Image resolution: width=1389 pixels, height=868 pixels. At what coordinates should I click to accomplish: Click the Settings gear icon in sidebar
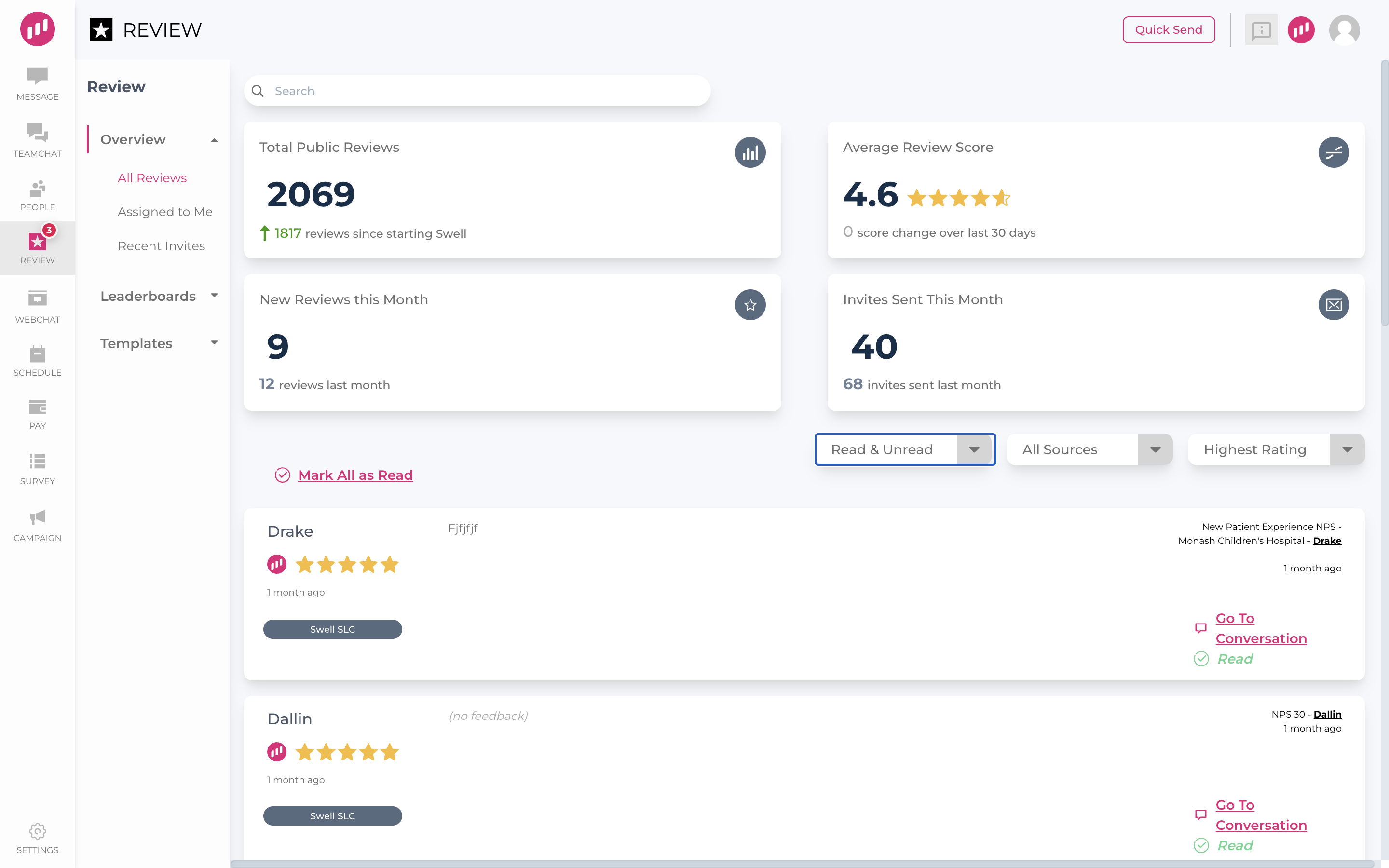point(37,832)
